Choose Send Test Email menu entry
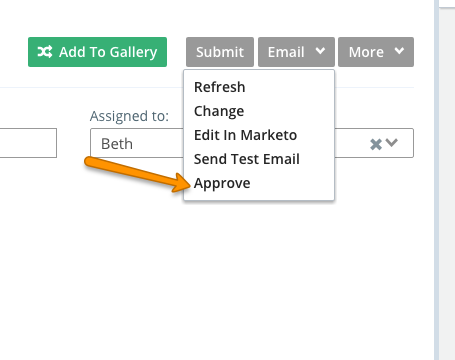 coord(247,159)
